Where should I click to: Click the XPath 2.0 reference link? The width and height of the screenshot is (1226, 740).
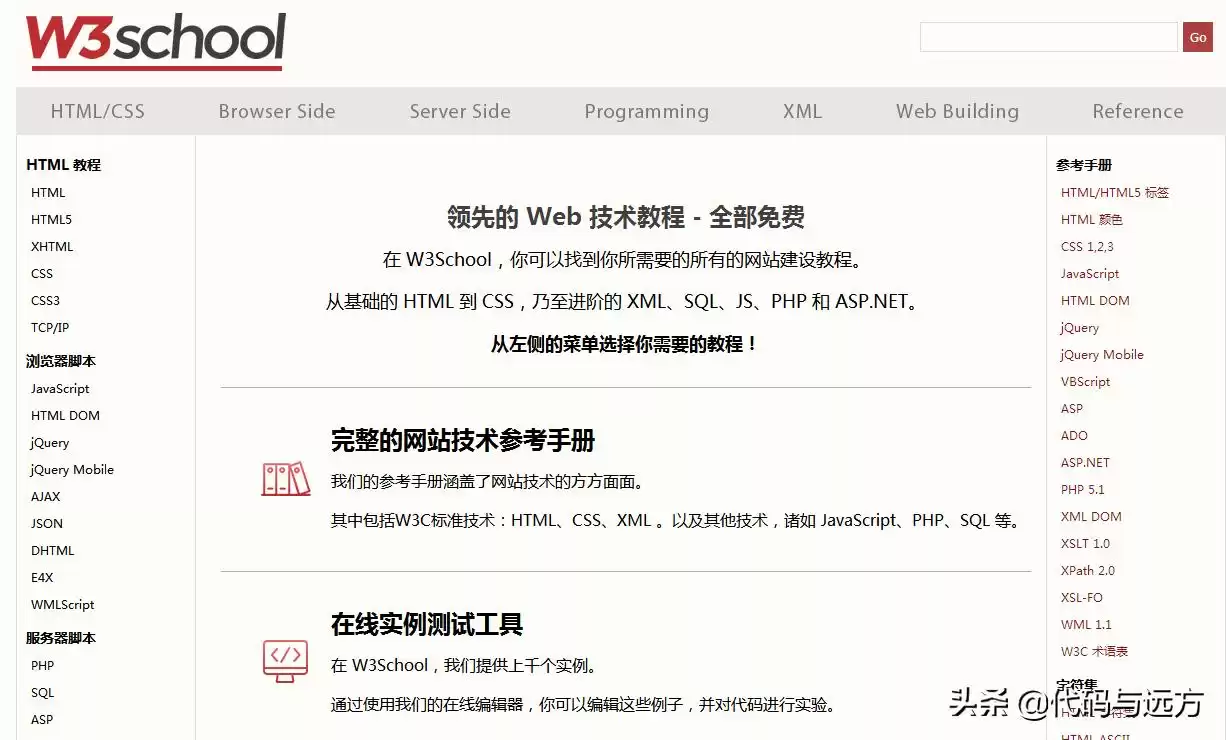click(x=1088, y=570)
